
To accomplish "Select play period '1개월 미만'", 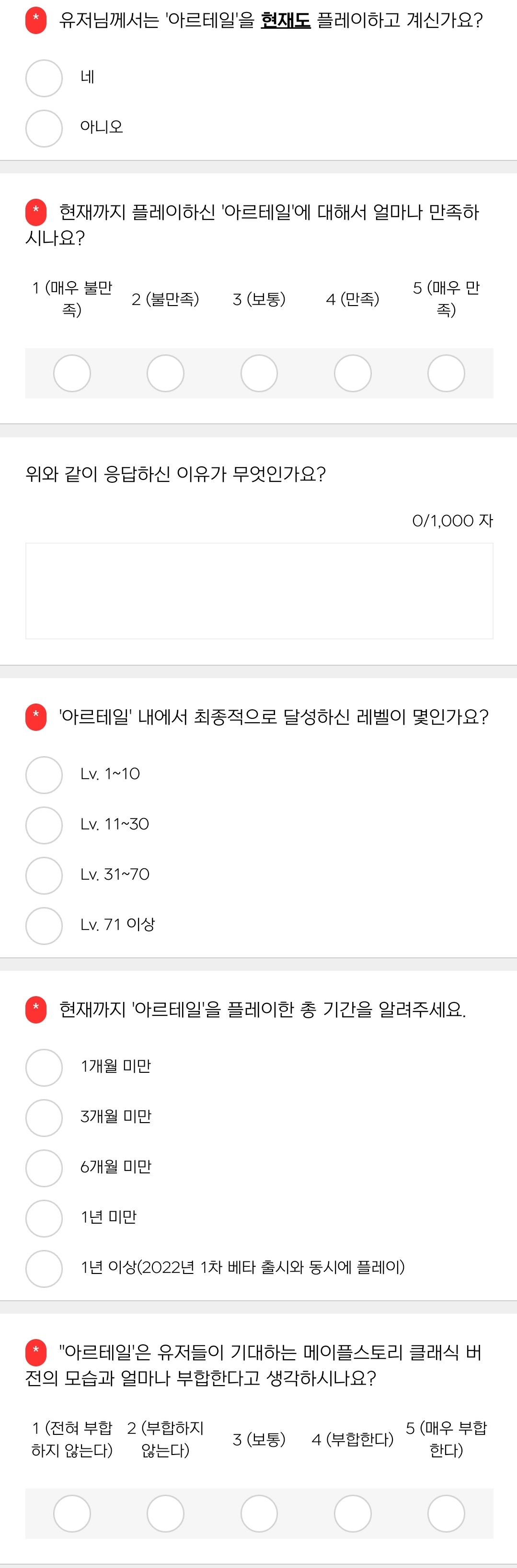I will 44,1068.
